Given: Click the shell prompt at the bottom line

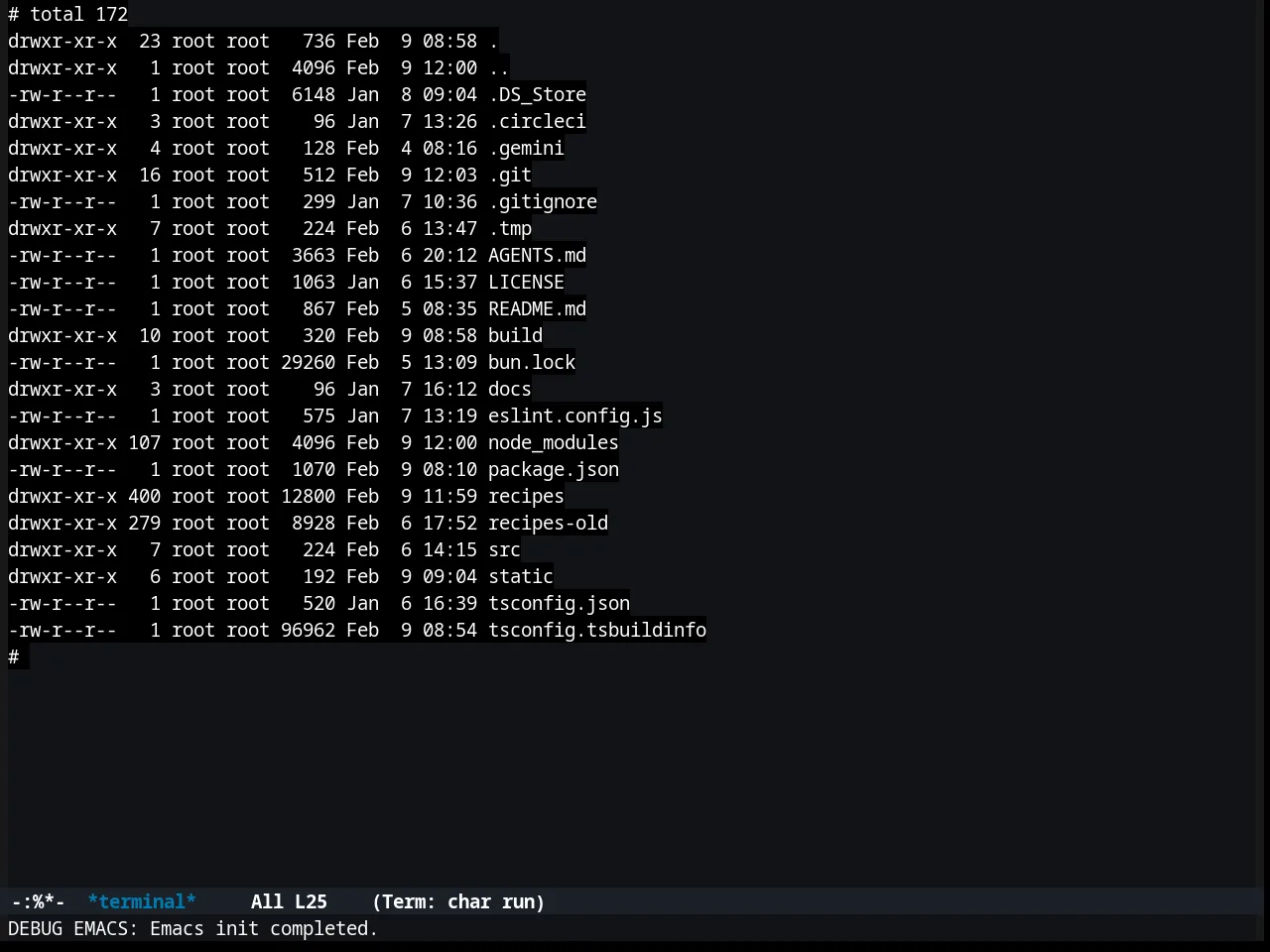Looking at the screenshot, I should click(x=14, y=656).
